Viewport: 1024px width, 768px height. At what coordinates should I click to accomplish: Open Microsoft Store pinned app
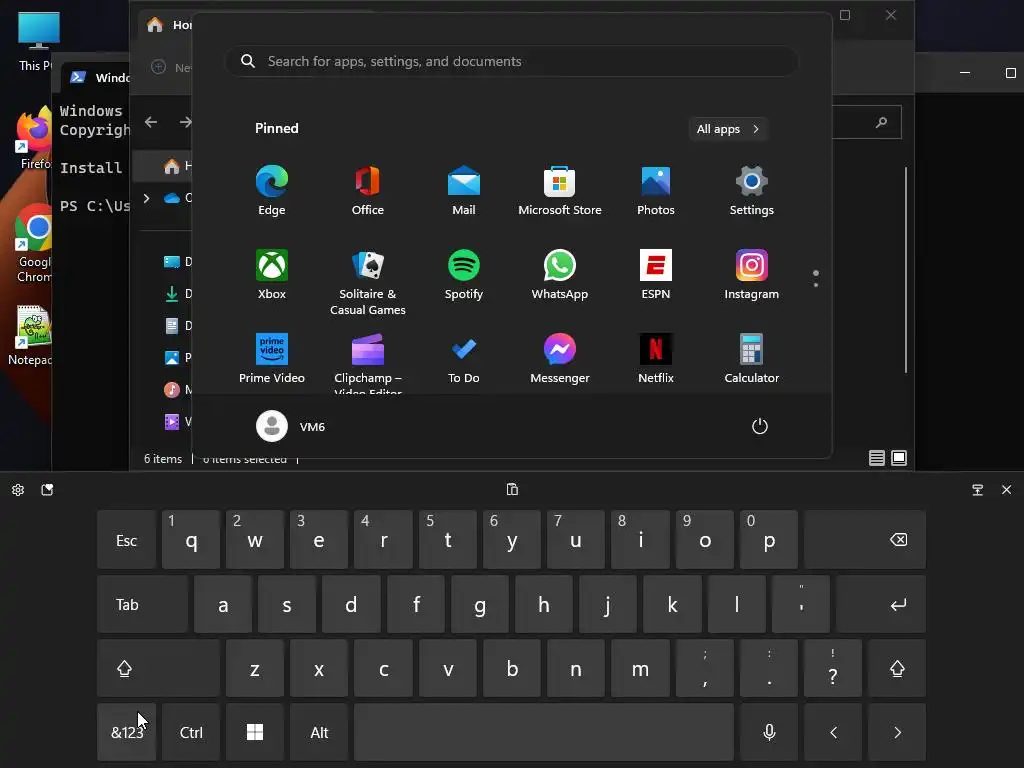click(x=560, y=190)
